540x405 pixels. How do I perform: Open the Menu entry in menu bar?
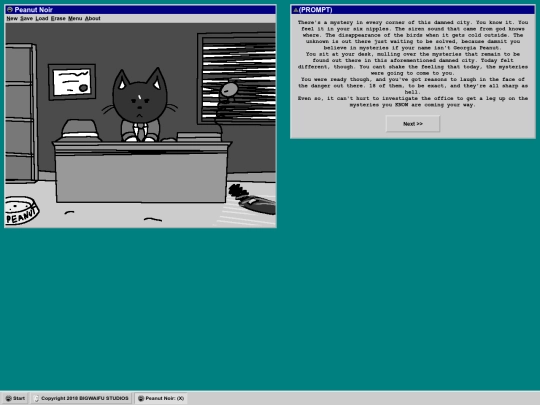point(75,19)
